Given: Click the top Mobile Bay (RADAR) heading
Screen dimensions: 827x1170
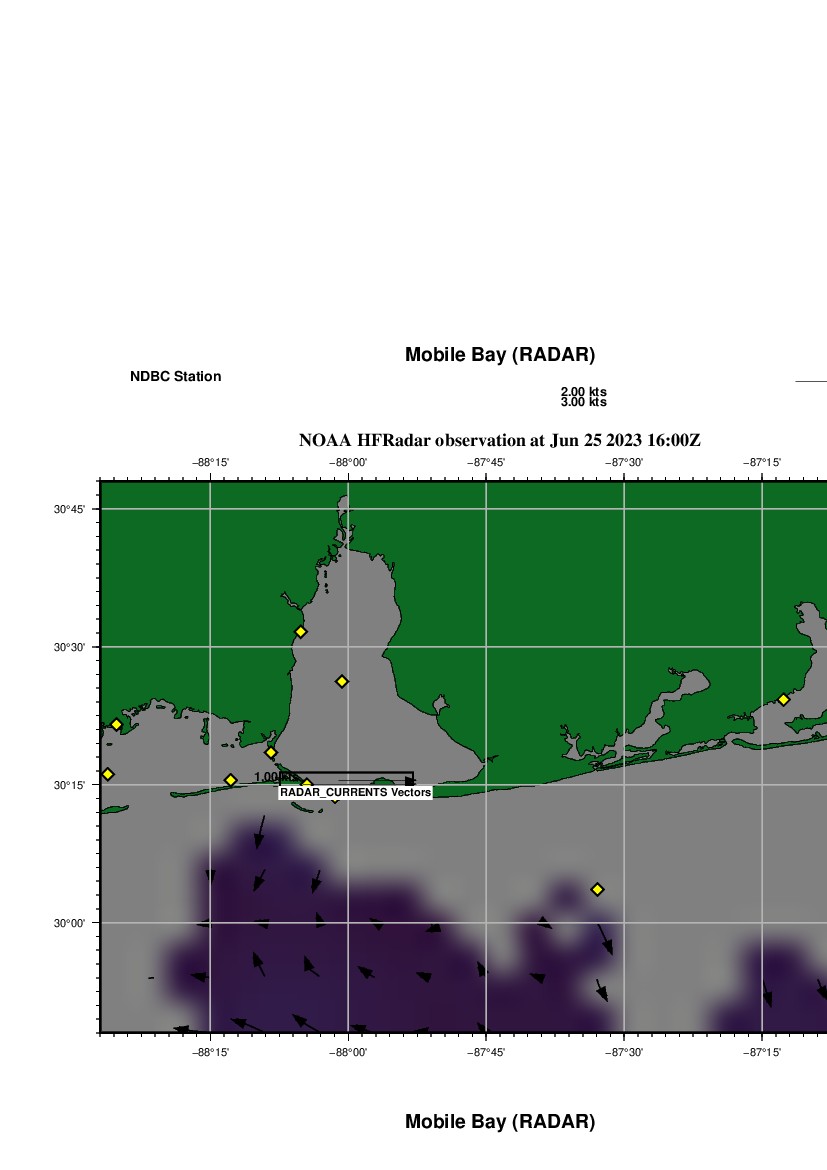Looking at the screenshot, I should click(499, 355).
